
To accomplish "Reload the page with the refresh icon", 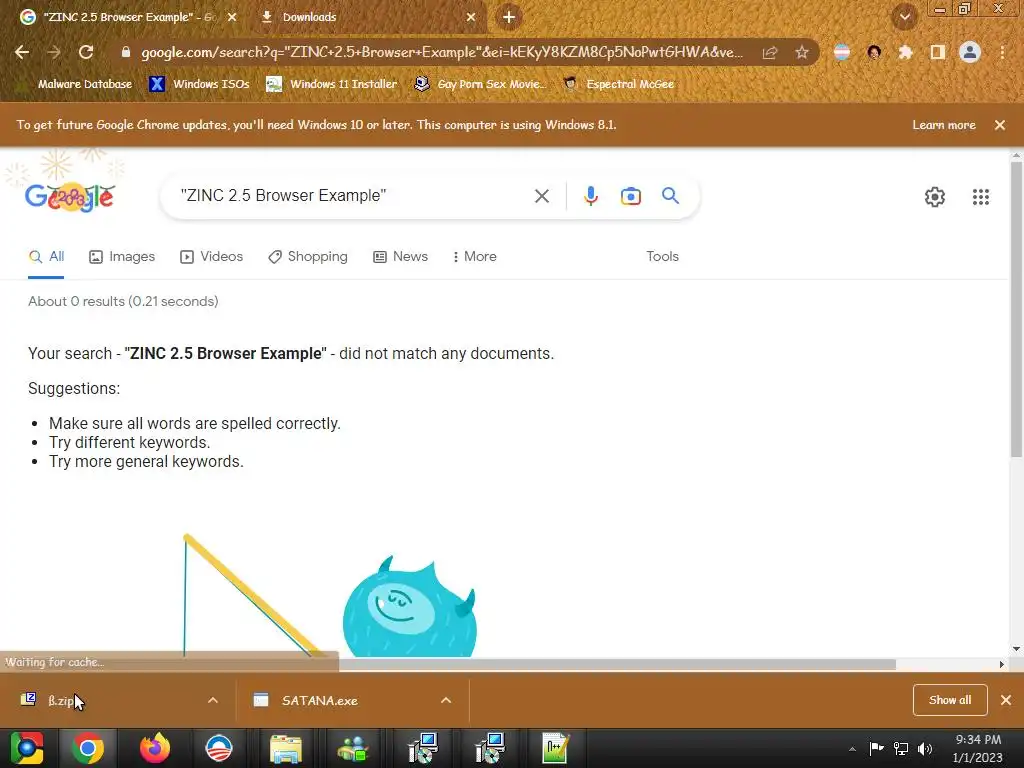I will coord(86,52).
